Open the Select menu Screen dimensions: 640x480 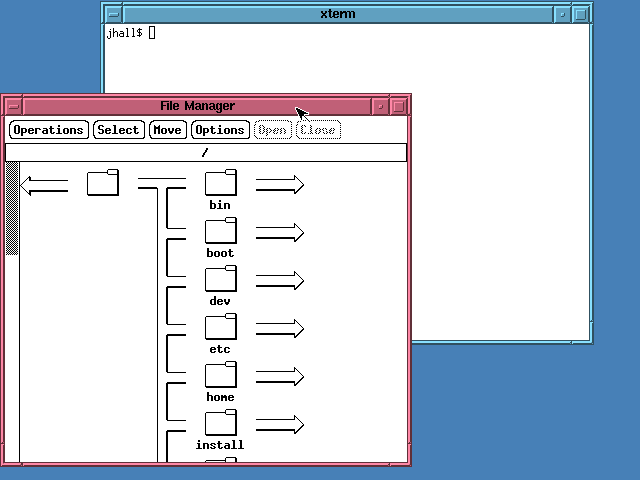click(x=118, y=130)
